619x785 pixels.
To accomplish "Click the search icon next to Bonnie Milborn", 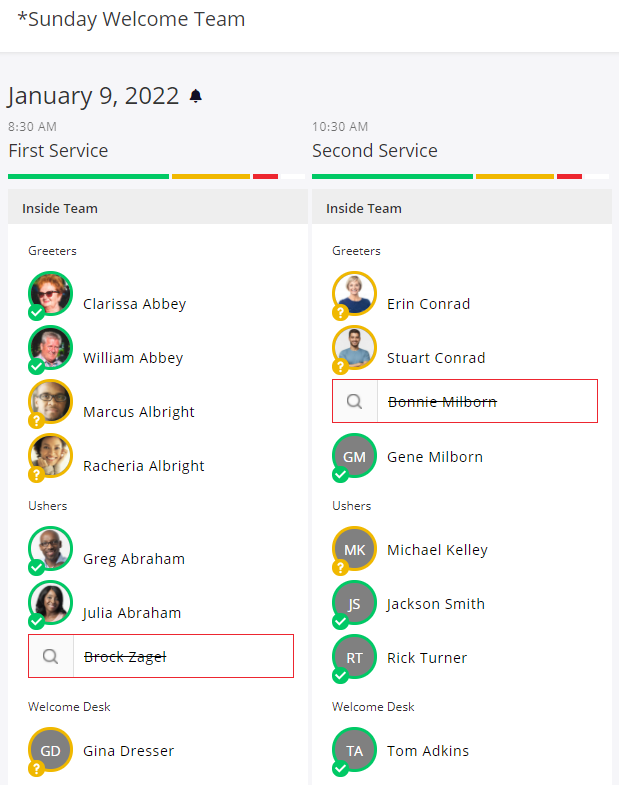I will 355,401.
